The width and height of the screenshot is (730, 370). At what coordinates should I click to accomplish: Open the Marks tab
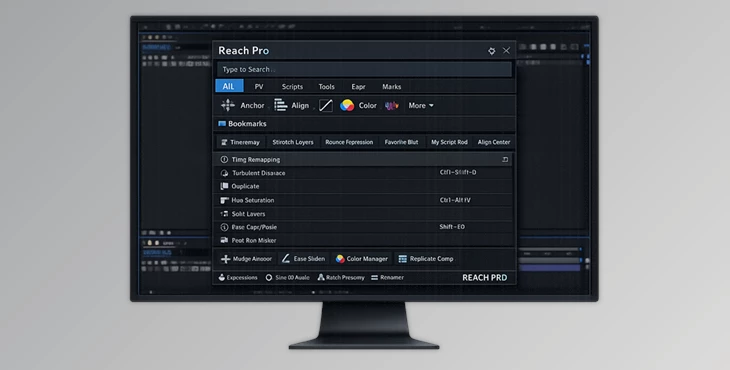tap(392, 87)
